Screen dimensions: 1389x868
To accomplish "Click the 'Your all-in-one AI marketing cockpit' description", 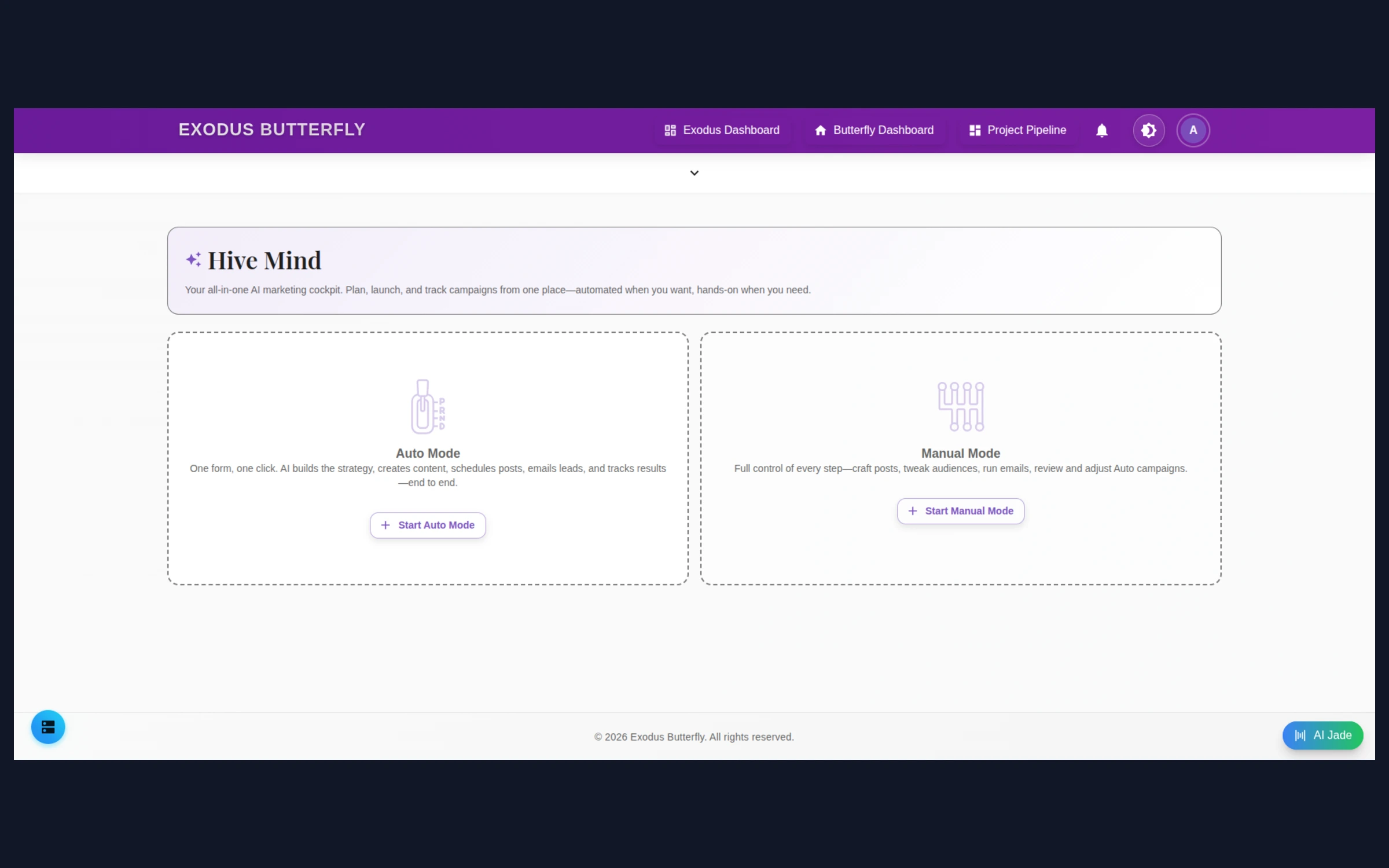I will coord(498,290).
